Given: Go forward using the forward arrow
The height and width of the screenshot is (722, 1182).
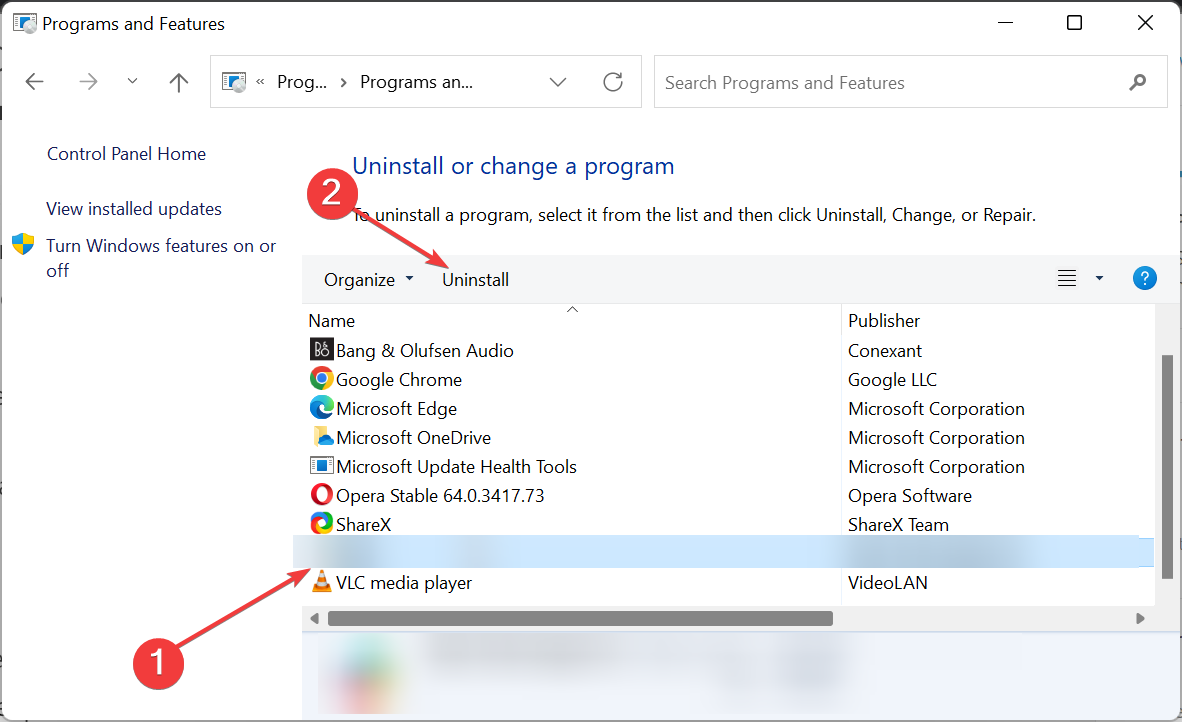Looking at the screenshot, I should tap(88, 81).
